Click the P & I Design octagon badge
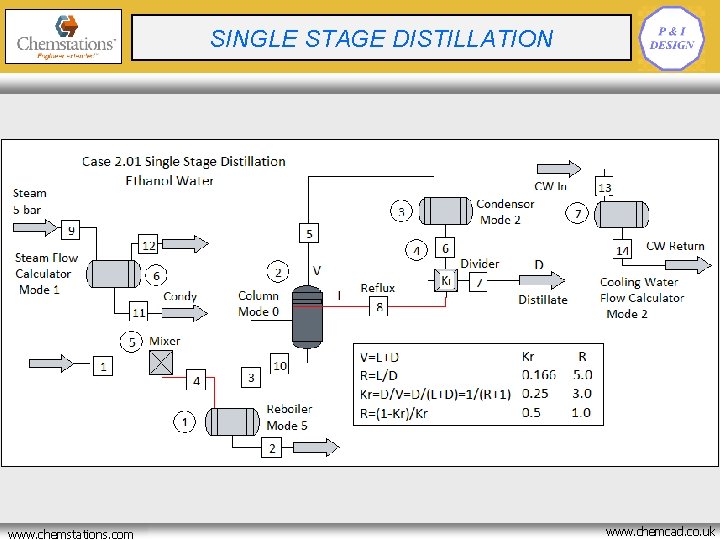 pyautogui.click(x=671, y=38)
